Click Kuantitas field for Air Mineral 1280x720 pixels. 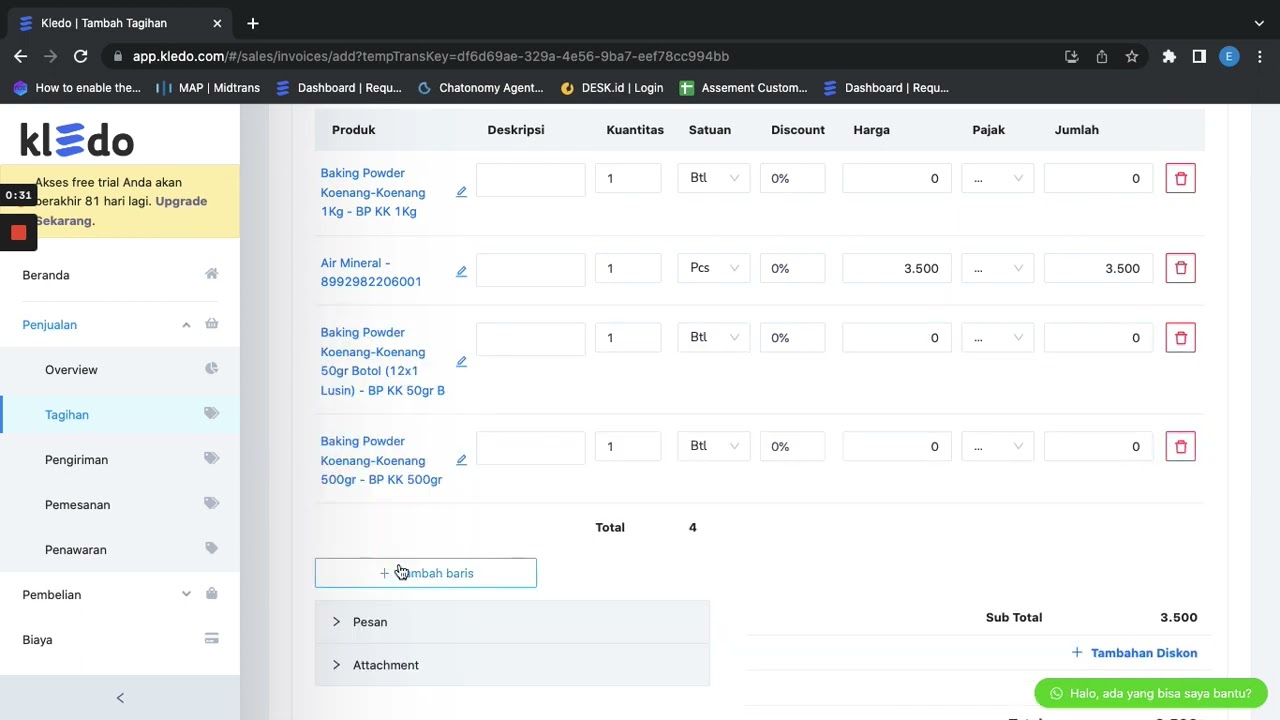click(x=628, y=268)
